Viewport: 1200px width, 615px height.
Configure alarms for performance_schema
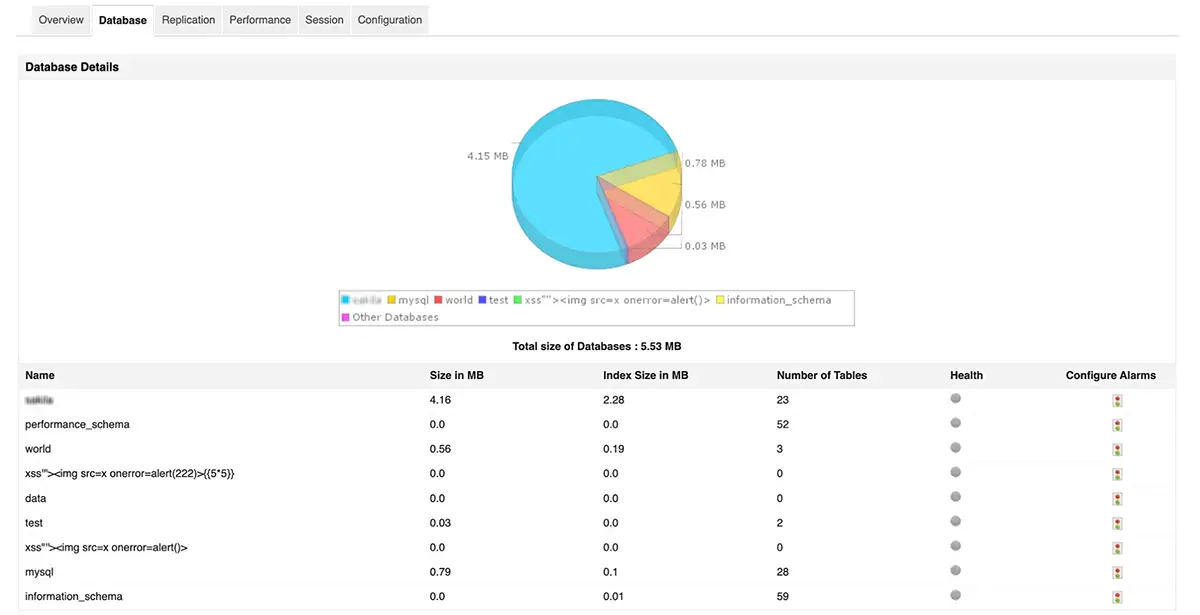point(1117,424)
